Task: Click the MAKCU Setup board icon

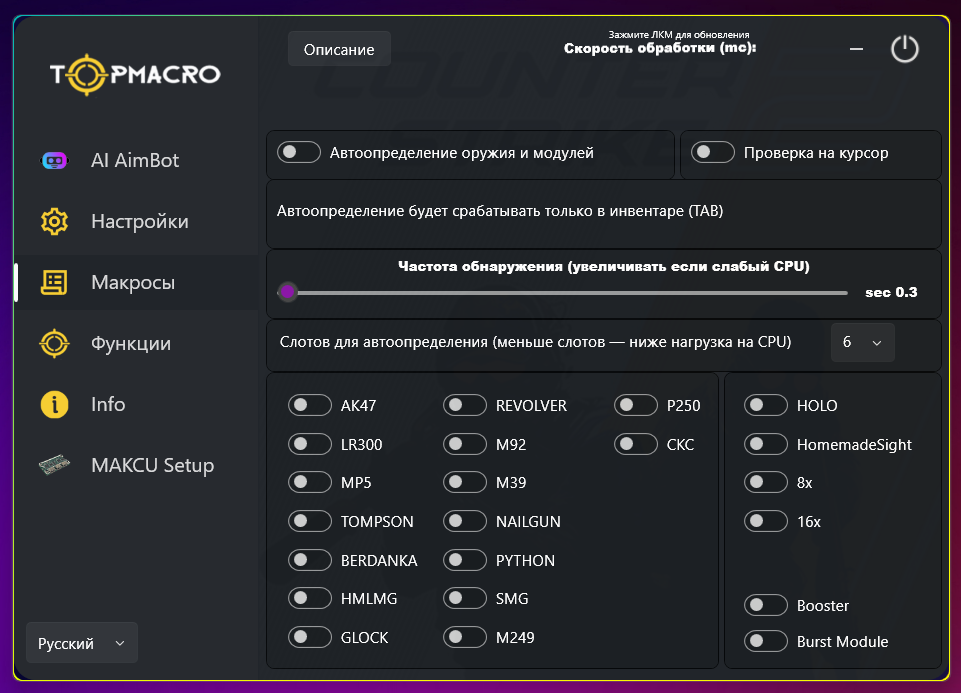Action: [54, 465]
